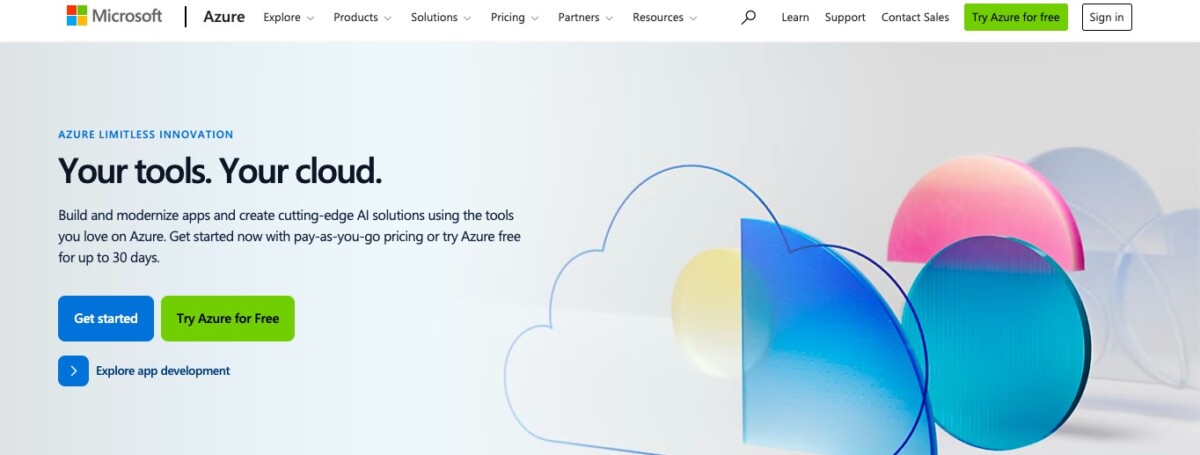Viewport: 1200px width, 455px height.
Task: Follow the Explore app development link
Action: pyautogui.click(x=163, y=371)
